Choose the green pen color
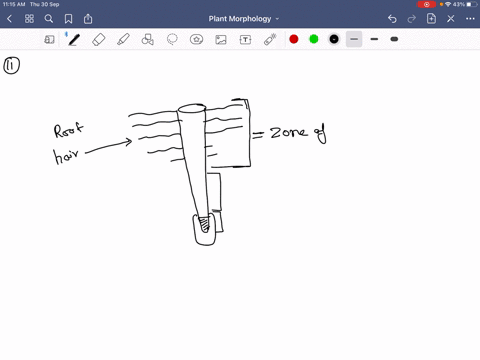 pos(314,39)
